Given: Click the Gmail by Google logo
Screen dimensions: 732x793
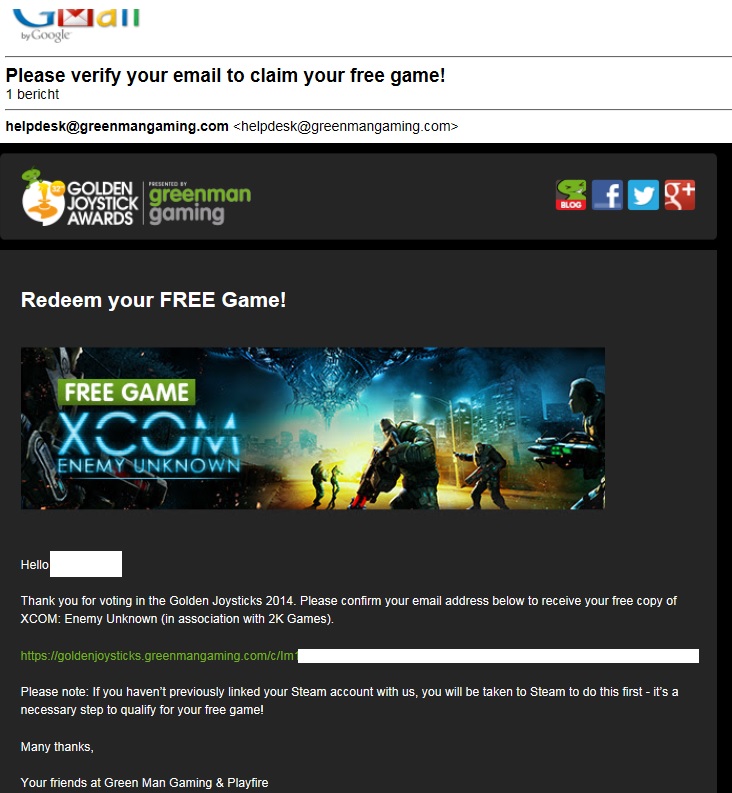Looking at the screenshot, I should tap(76, 25).
